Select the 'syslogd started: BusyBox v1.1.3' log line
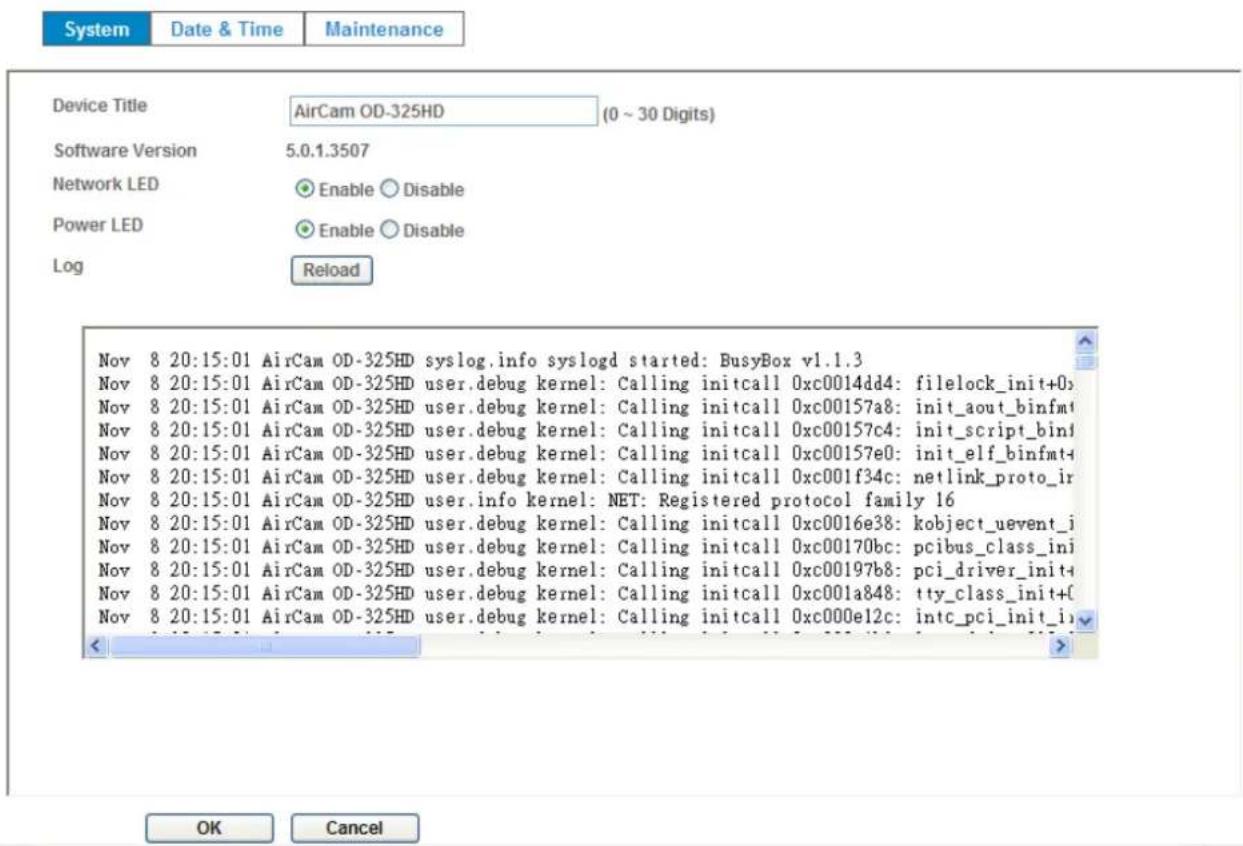 [x=480, y=359]
